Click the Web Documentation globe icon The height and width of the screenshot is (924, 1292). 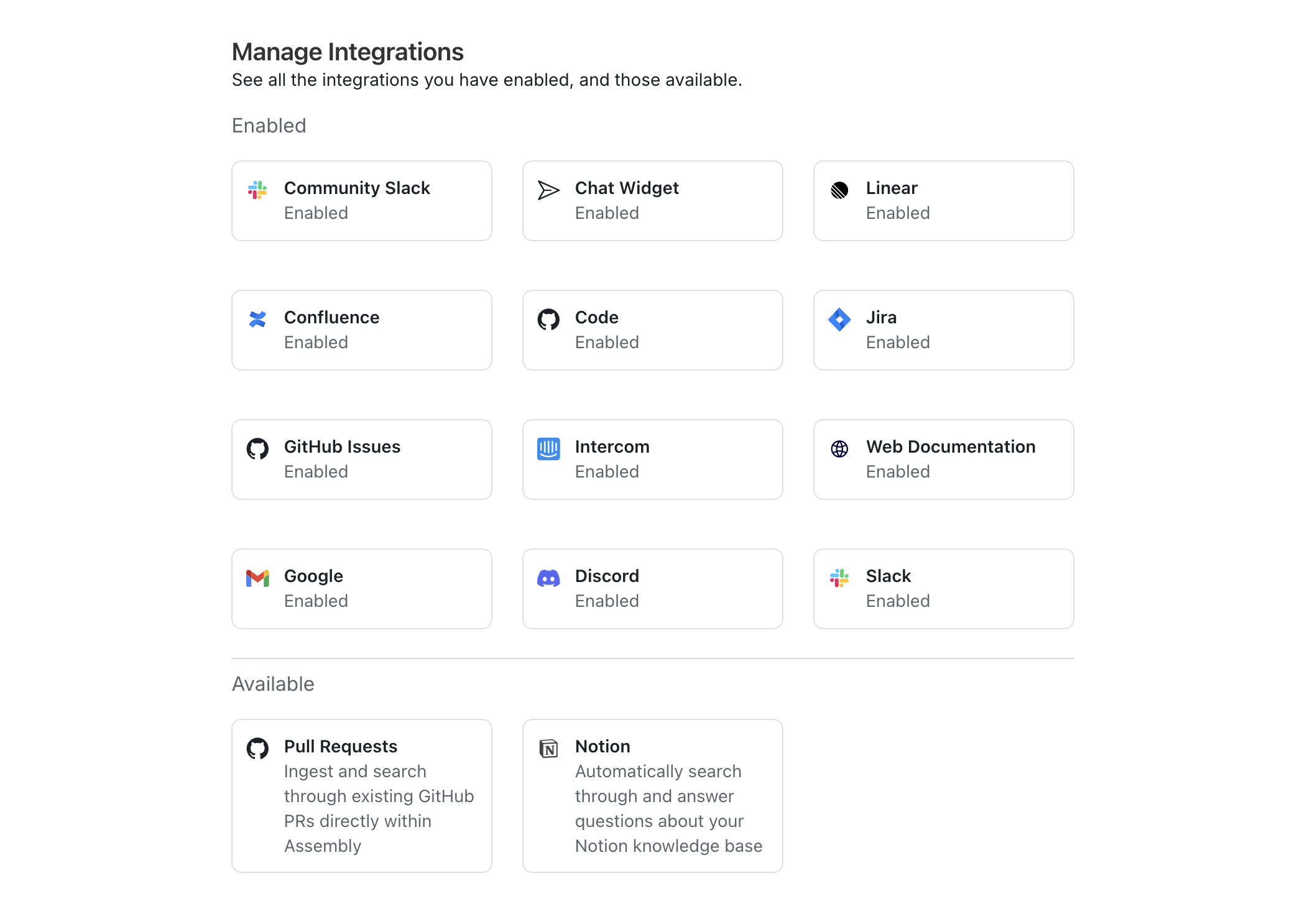[x=839, y=449]
